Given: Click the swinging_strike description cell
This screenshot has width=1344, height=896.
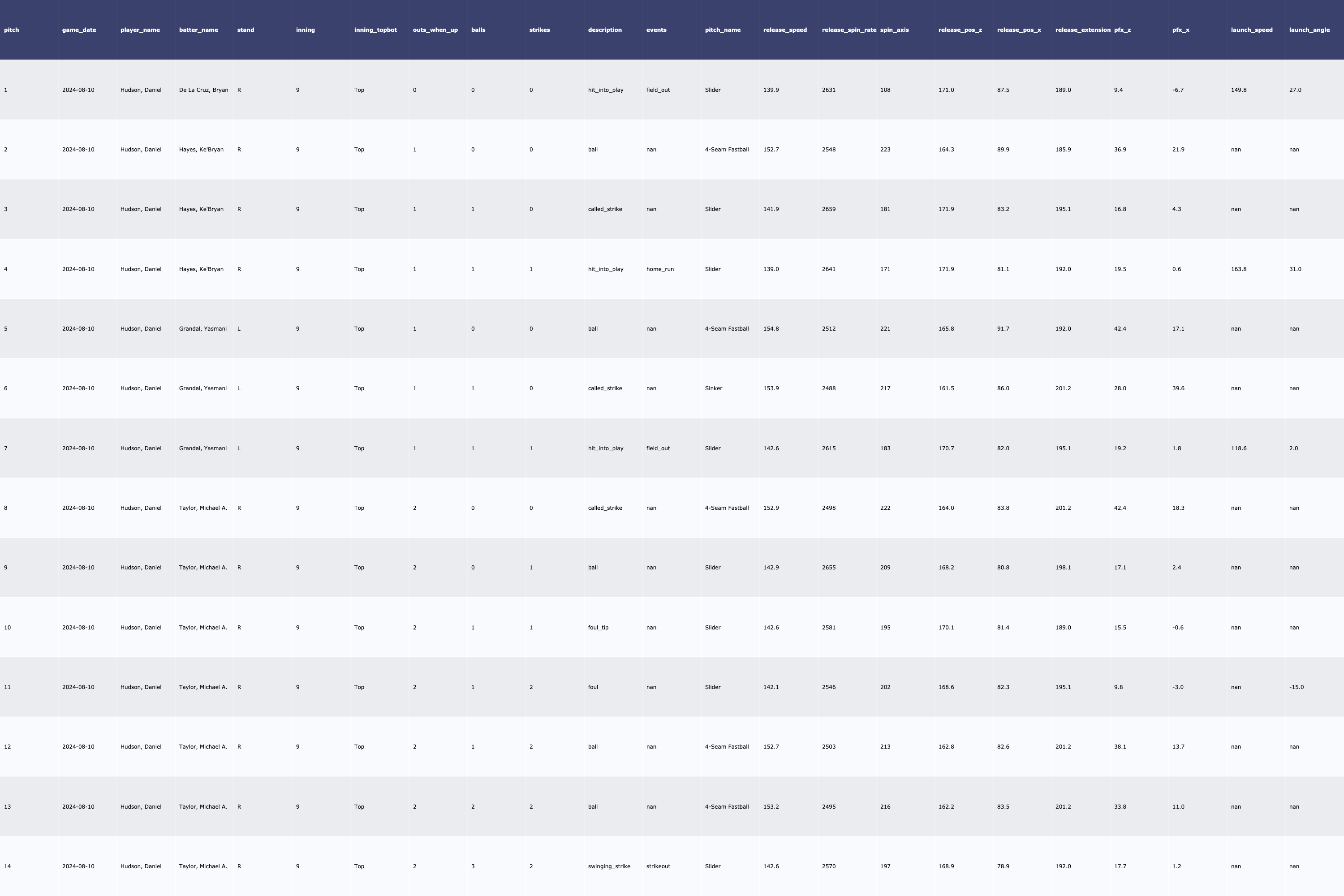Looking at the screenshot, I should [608, 866].
